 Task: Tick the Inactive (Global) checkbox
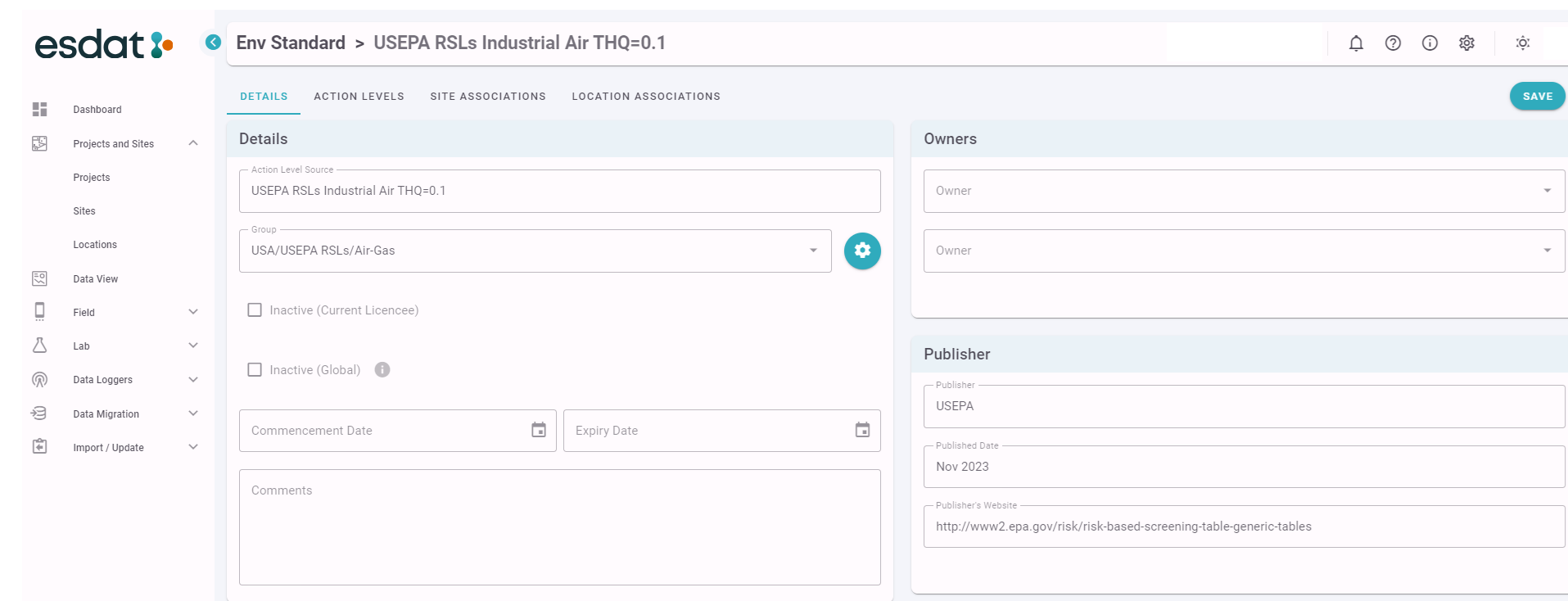(255, 370)
